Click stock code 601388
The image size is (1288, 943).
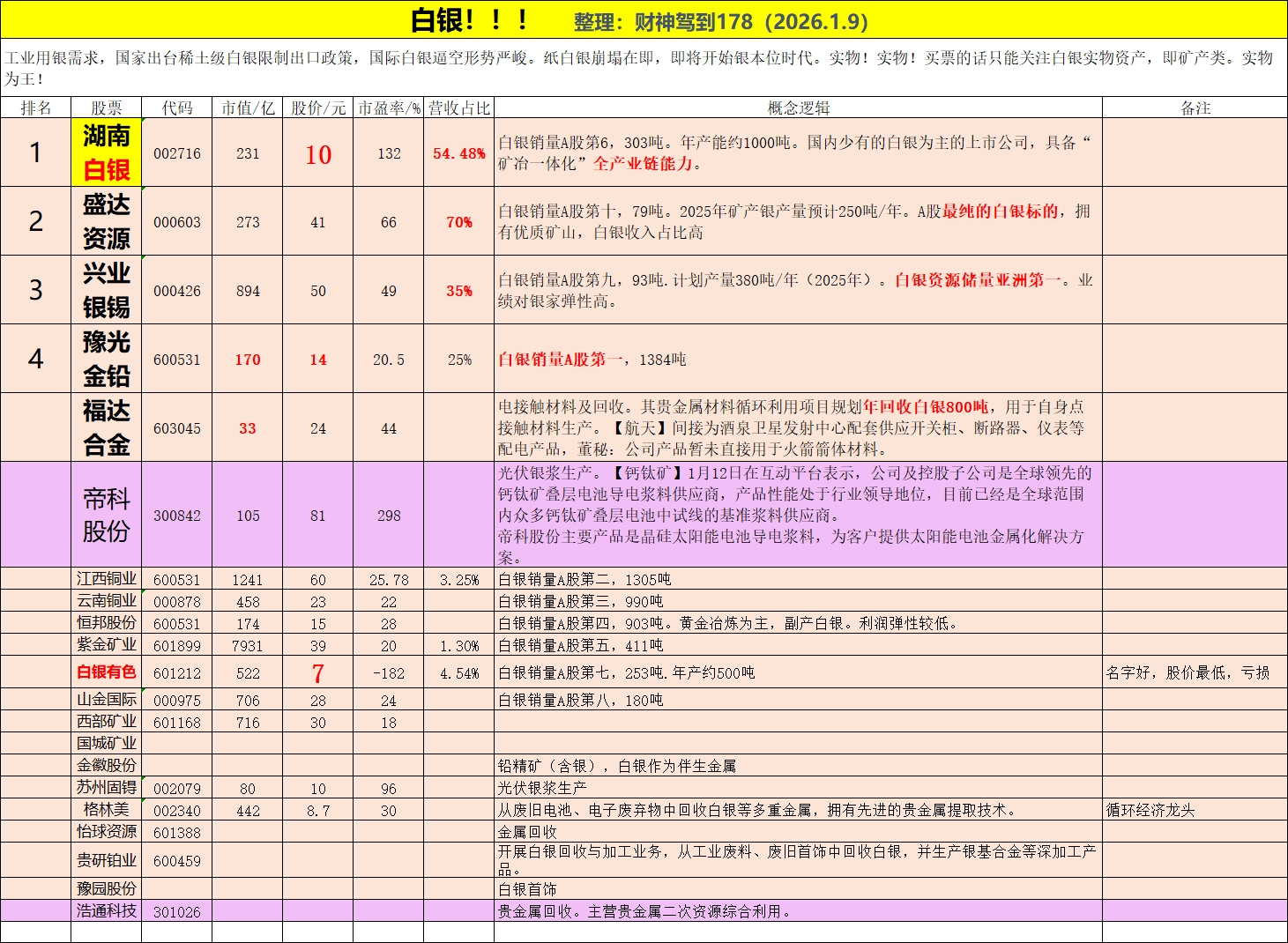click(x=177, y=833)
